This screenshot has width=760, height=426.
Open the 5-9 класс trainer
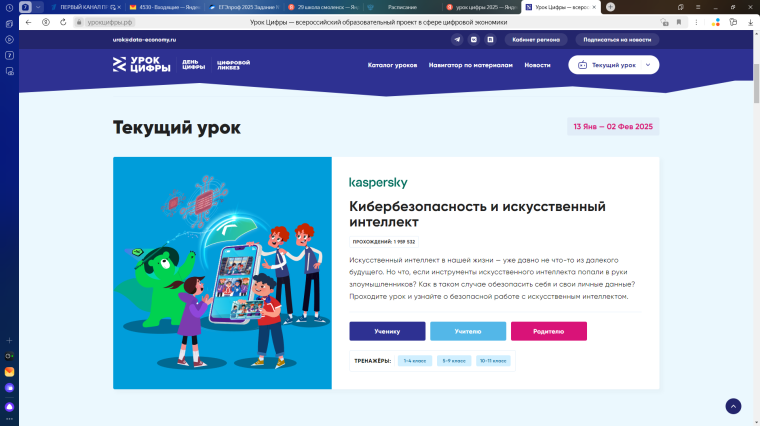(454, 361)
